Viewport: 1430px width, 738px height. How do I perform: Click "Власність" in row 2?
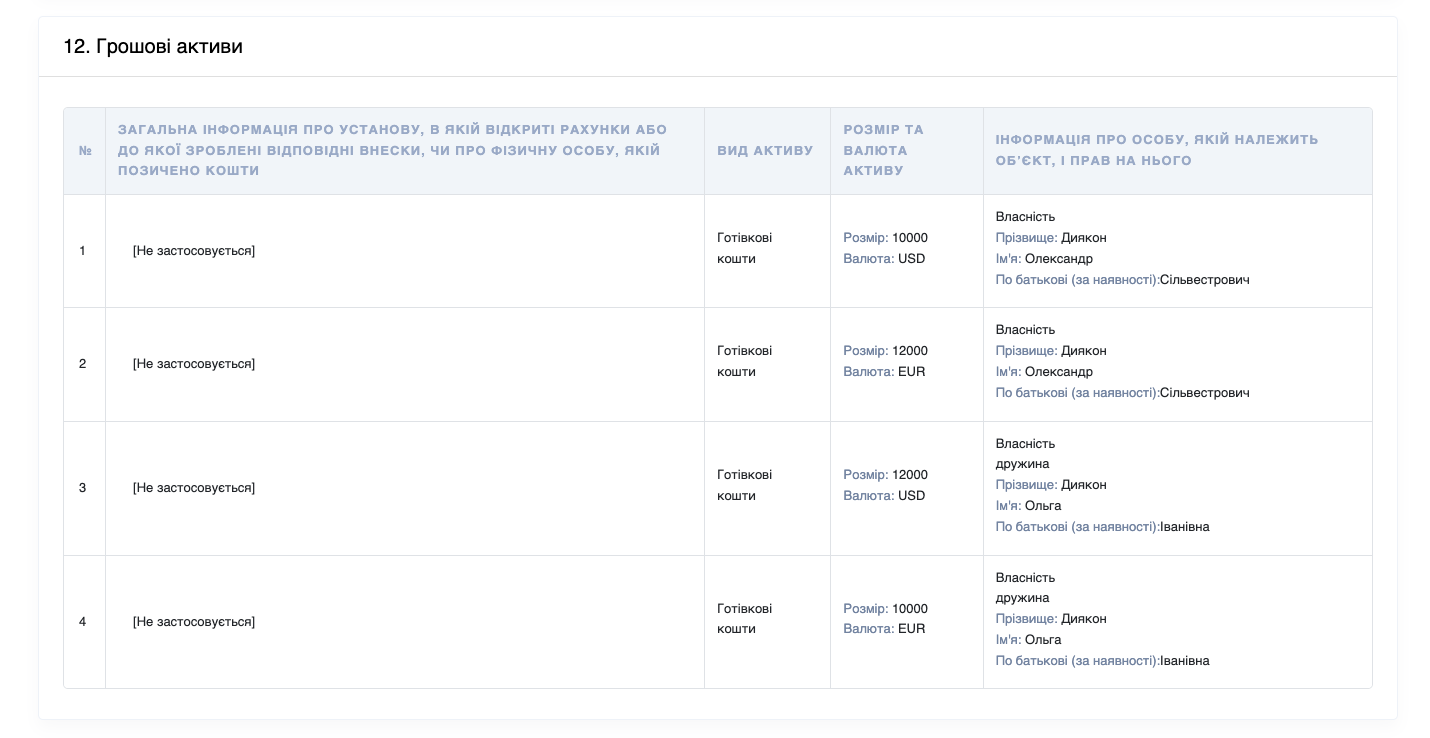point(1025,330)
